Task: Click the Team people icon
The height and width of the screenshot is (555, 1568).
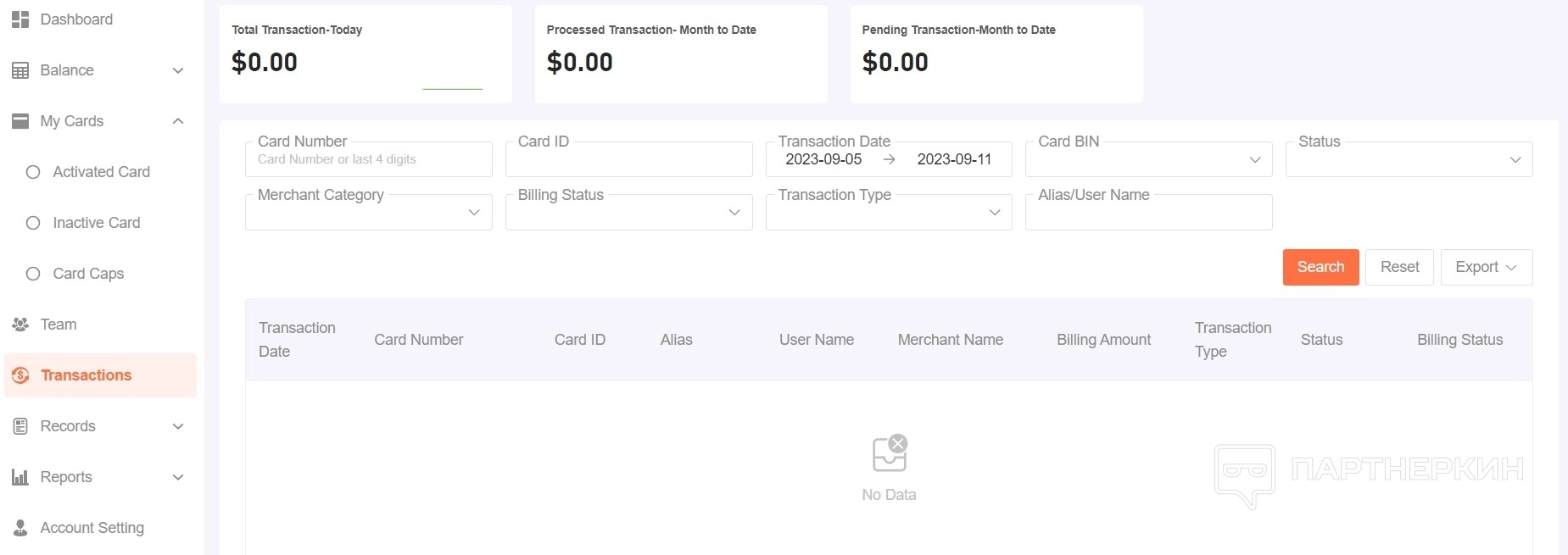Action: [20, 325]
